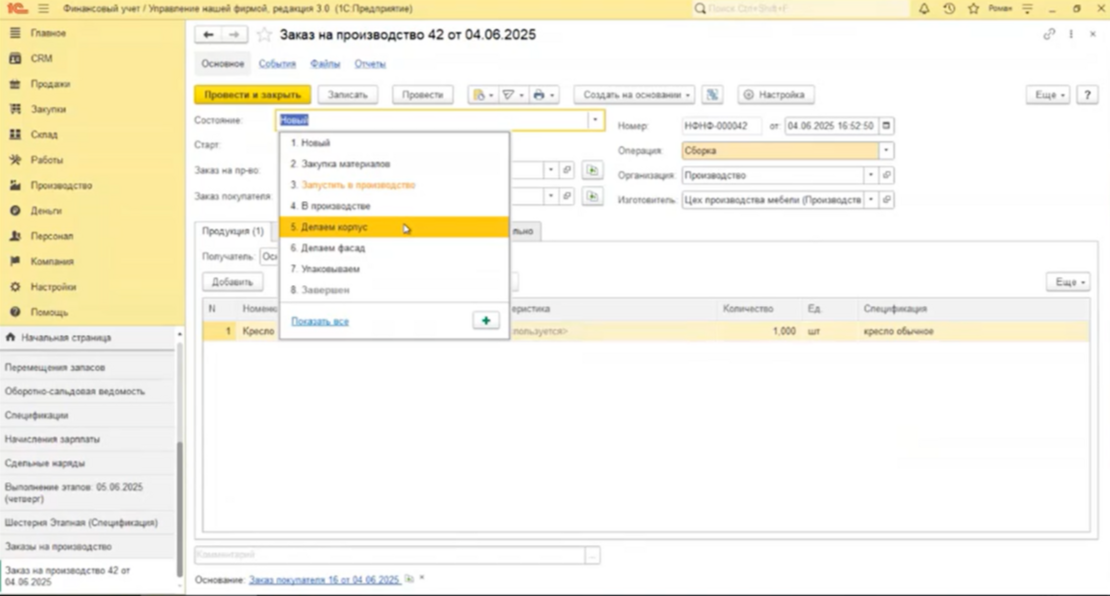Screen dimensions: 1110x596
Task: Select state 8. Завершен
Action: [394, 290]
